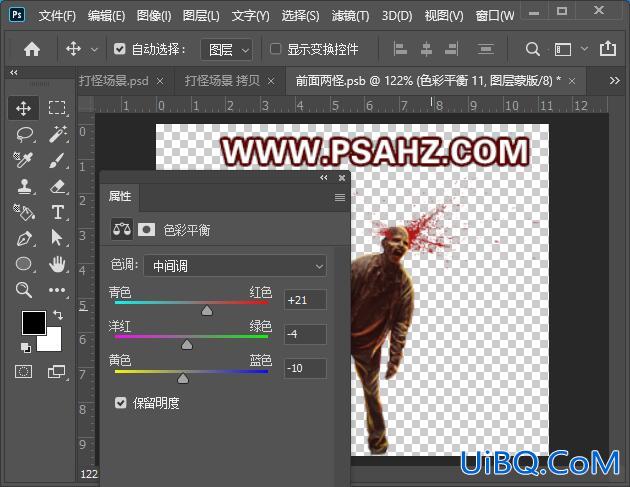Align left edges in options bar

[400, 49]
